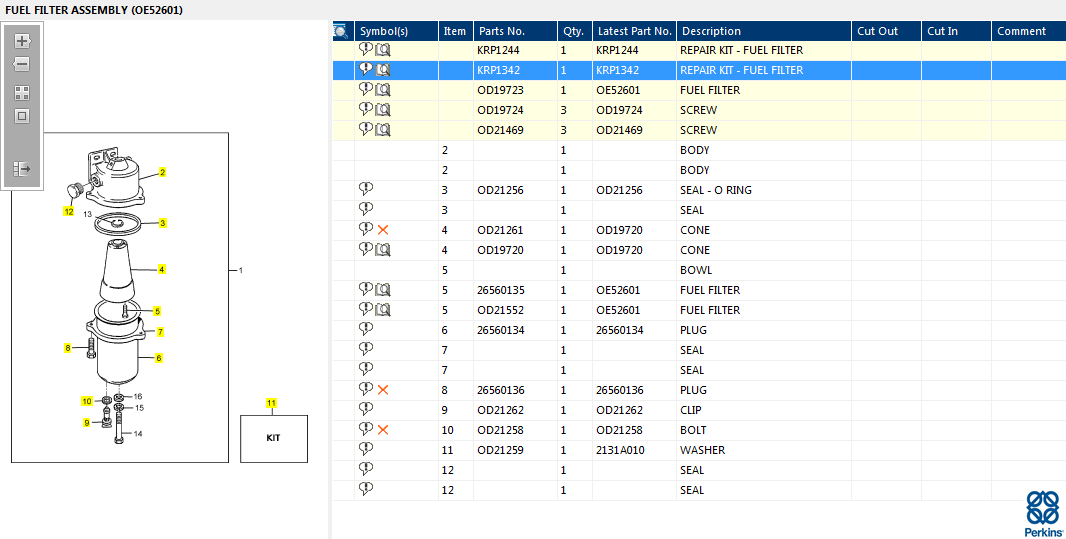
Task: Zoom out the diagram with minus icon
Action: [x=22, y=65]
